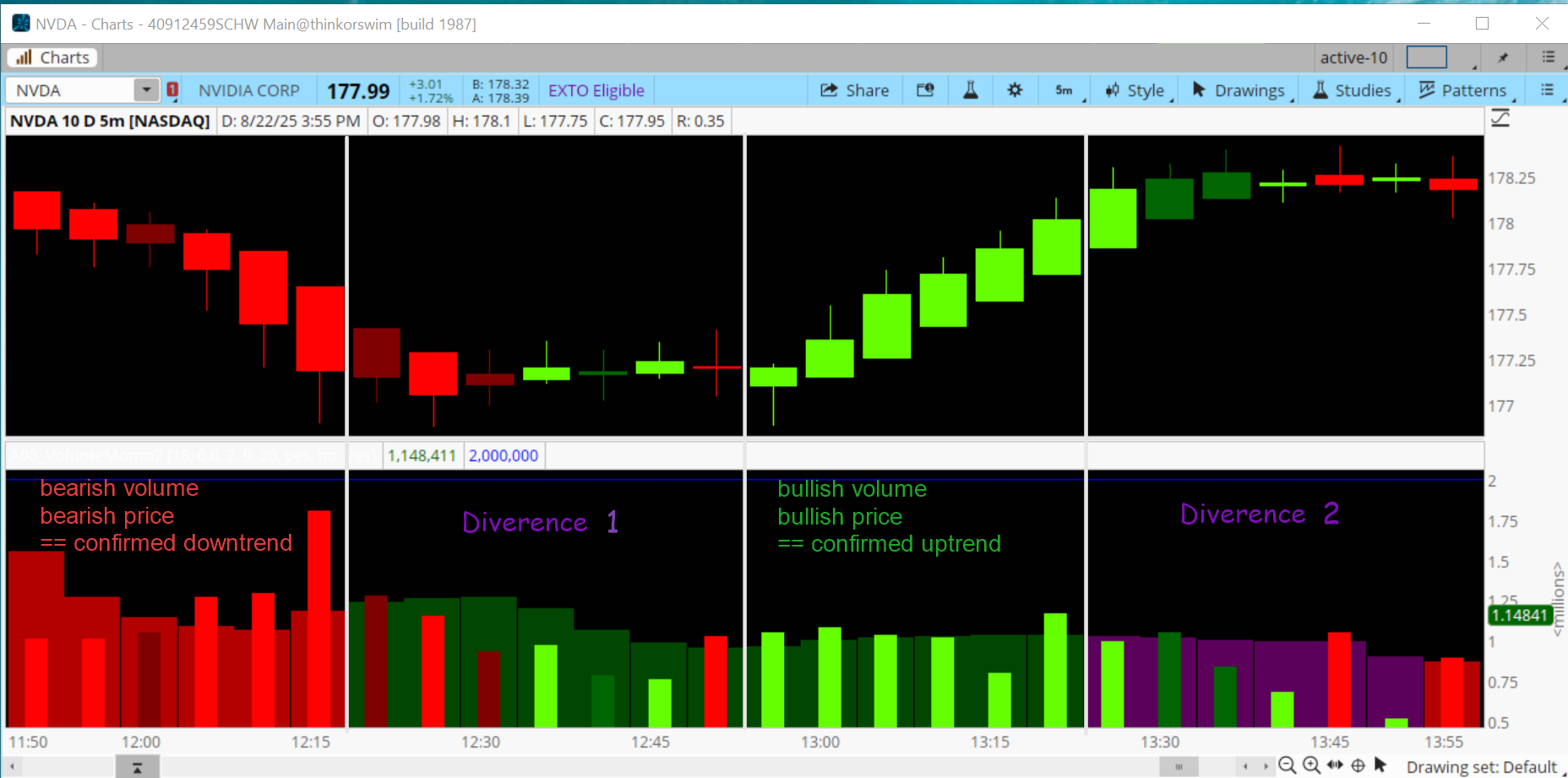Viewport: 1568px width, 778px height.
Task: Select the 'bearish volume' text annotation
Action: (119, 488)
